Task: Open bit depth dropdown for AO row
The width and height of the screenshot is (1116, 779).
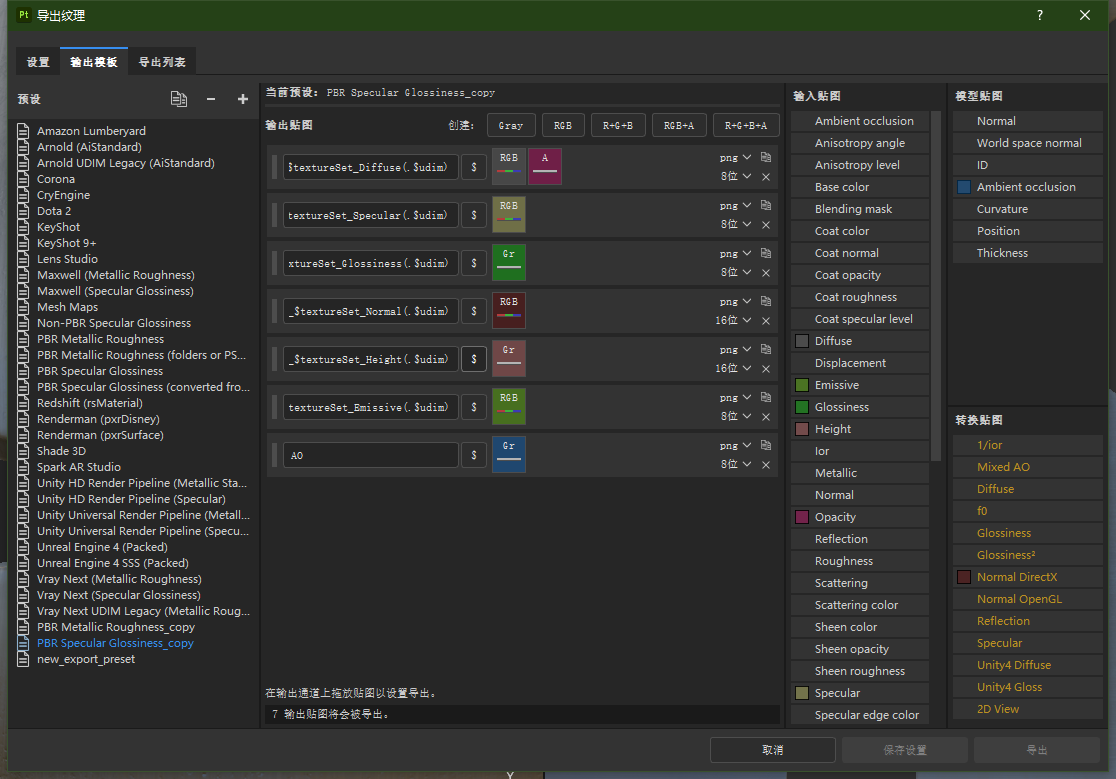Action: pos(736,464)
